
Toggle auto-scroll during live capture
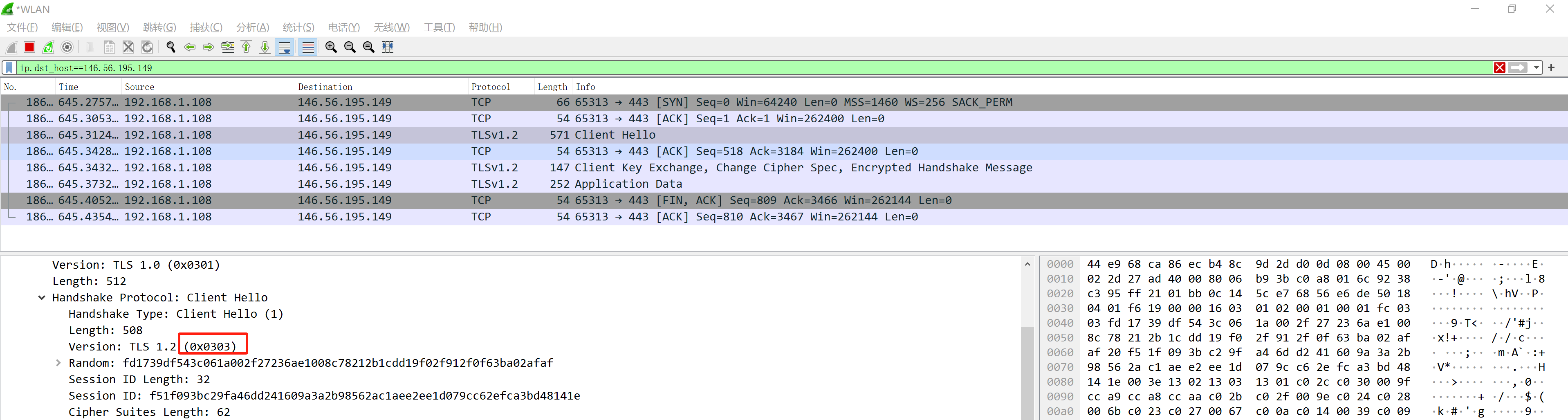click(x=284, y=47)
